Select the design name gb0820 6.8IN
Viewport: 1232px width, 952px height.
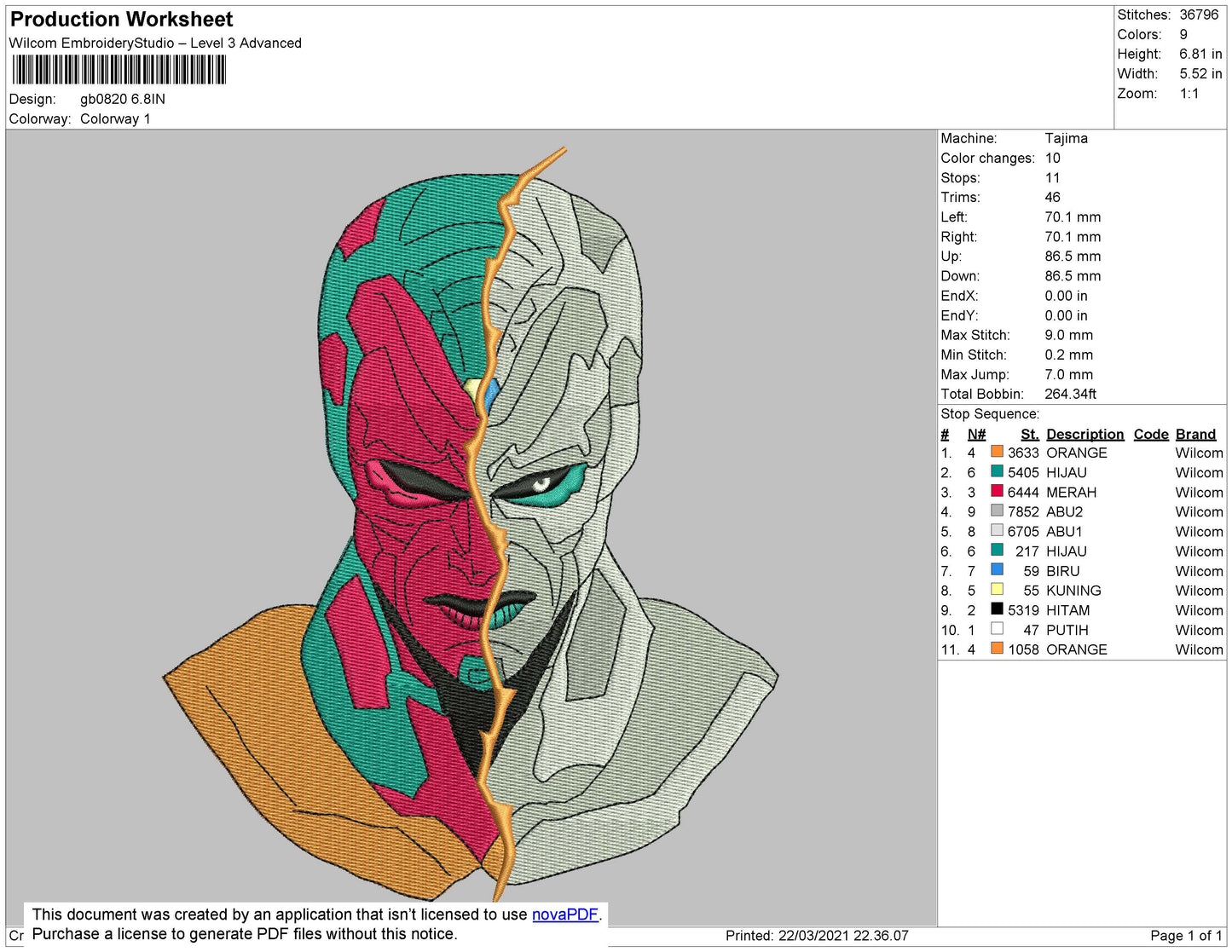tap(123, 99)
